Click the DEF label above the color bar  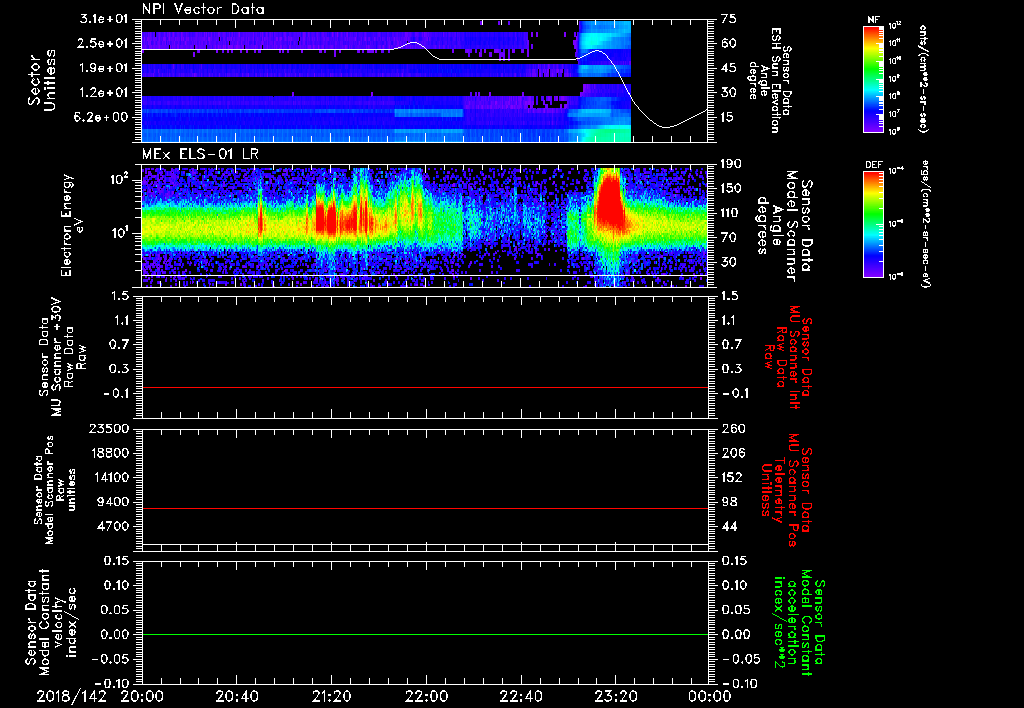tap(873, 165)
